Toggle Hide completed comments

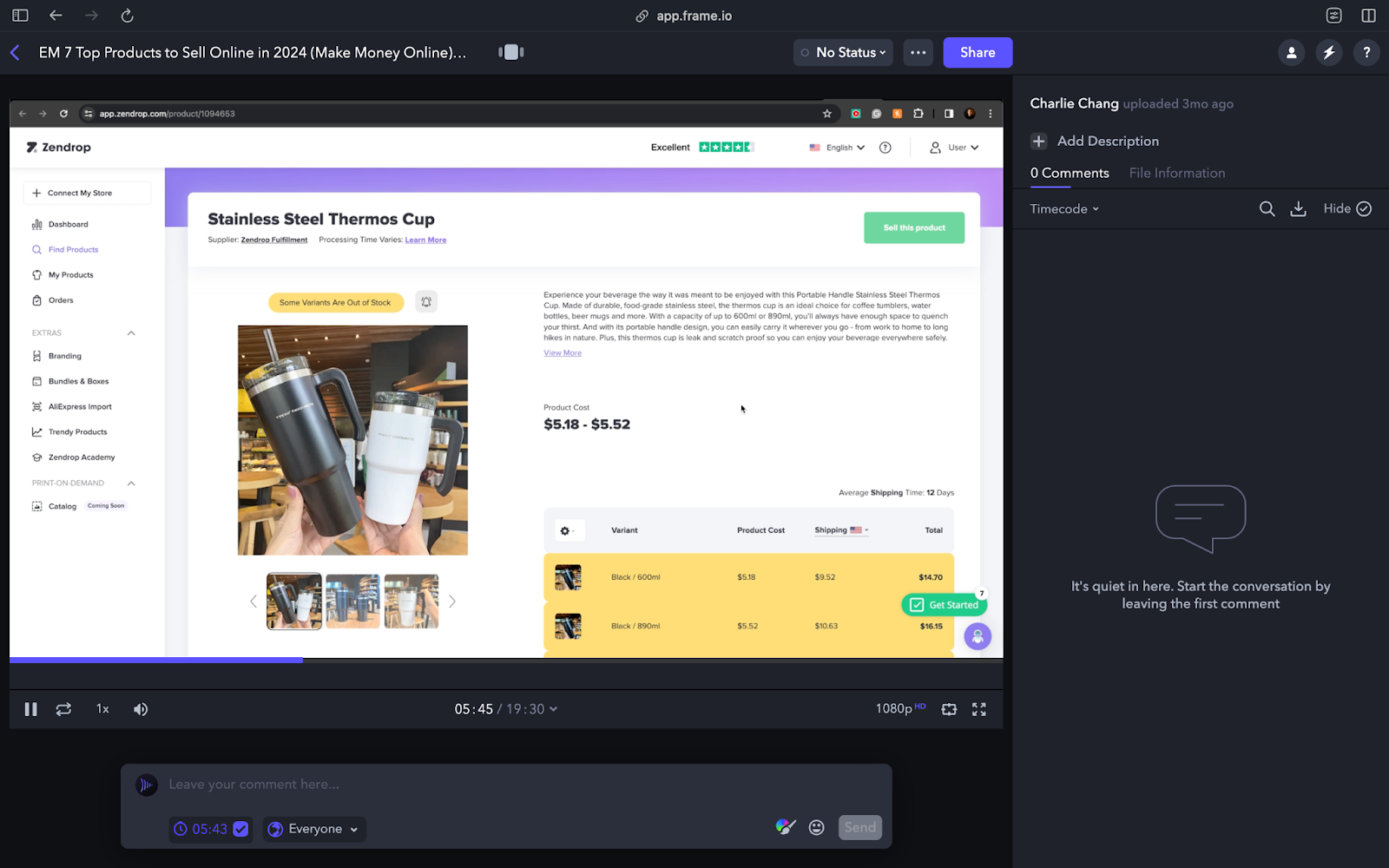(1347, 208)
